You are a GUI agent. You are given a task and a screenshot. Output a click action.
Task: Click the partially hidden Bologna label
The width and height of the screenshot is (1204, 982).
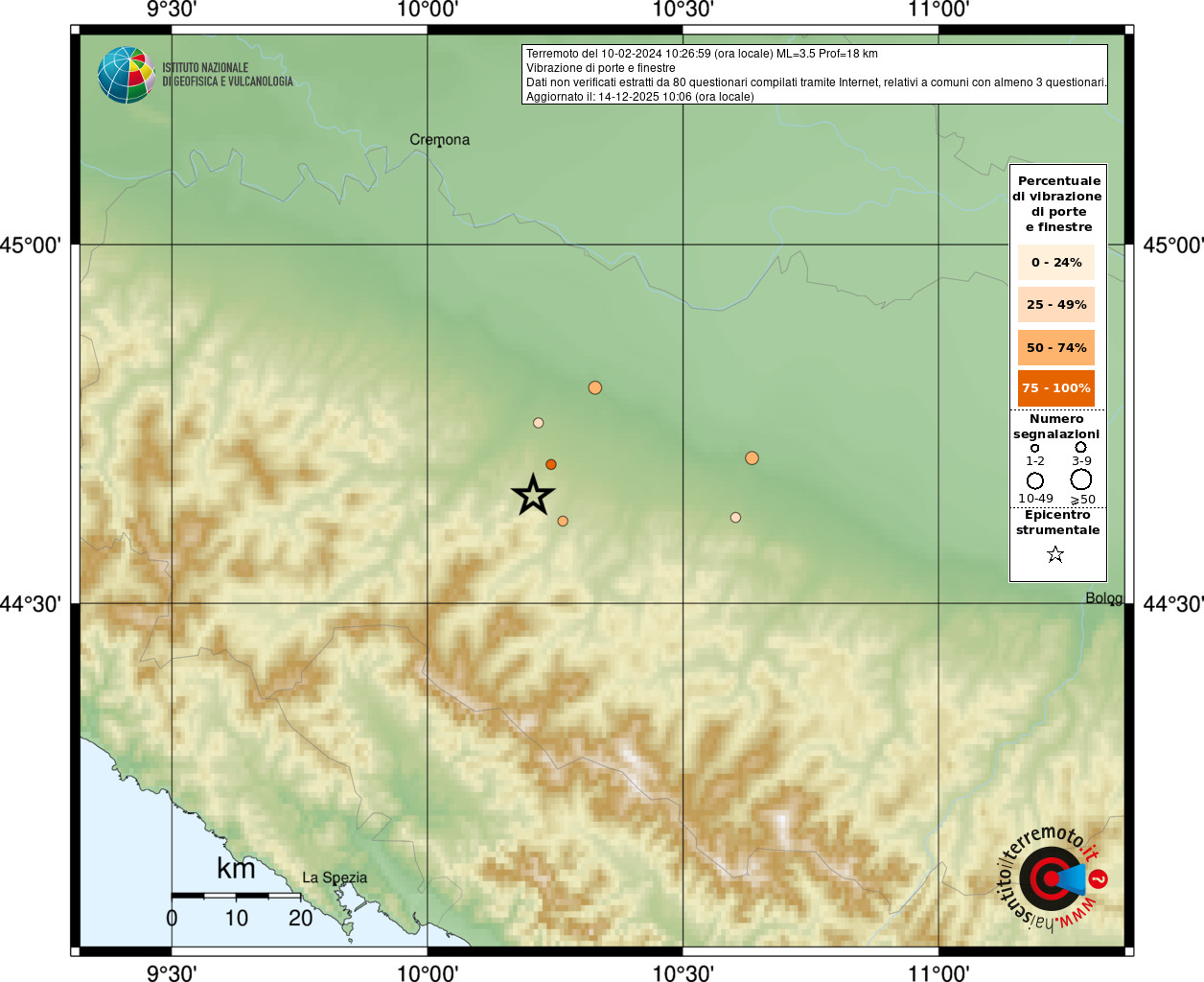pos(1104,598)
